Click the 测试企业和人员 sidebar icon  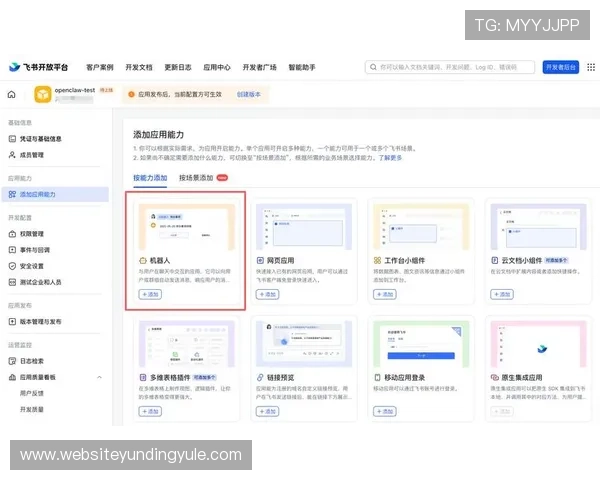click(x=12, y=282)
